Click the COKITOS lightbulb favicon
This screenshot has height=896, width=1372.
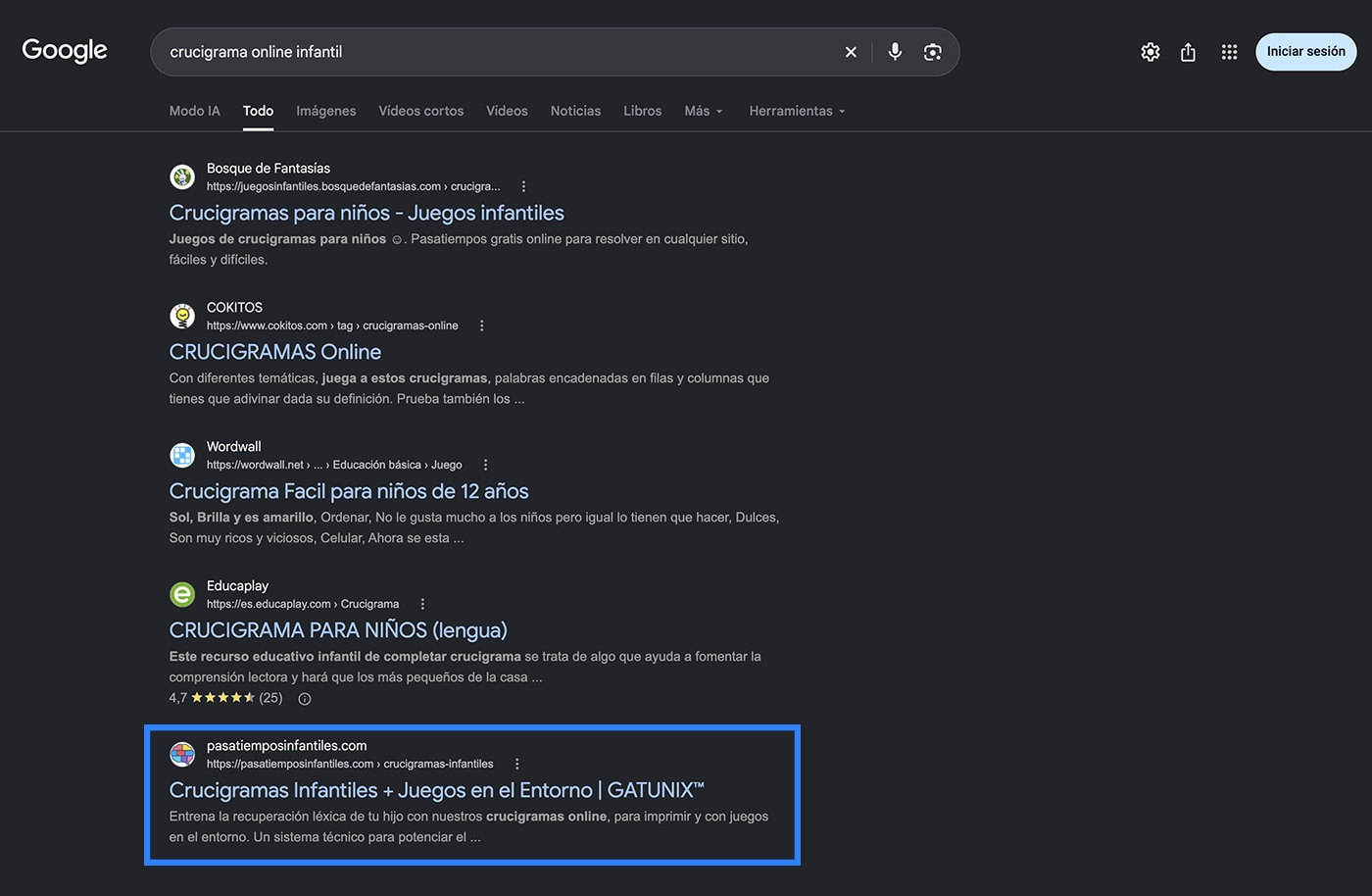(182, 316)
